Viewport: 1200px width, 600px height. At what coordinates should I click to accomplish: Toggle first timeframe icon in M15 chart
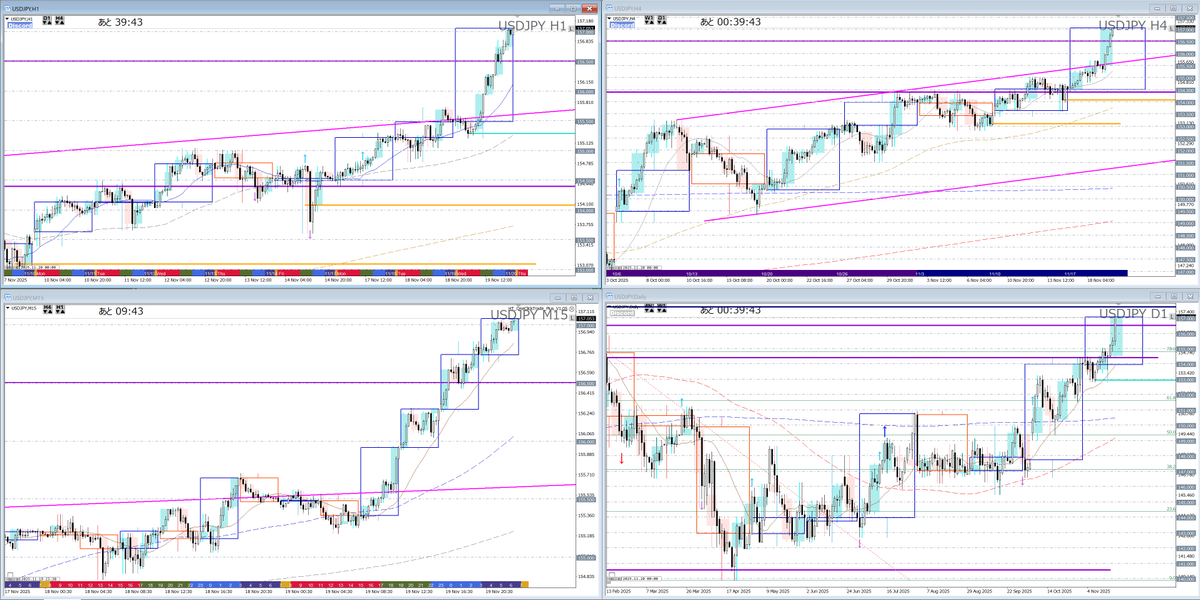(49, 309)
